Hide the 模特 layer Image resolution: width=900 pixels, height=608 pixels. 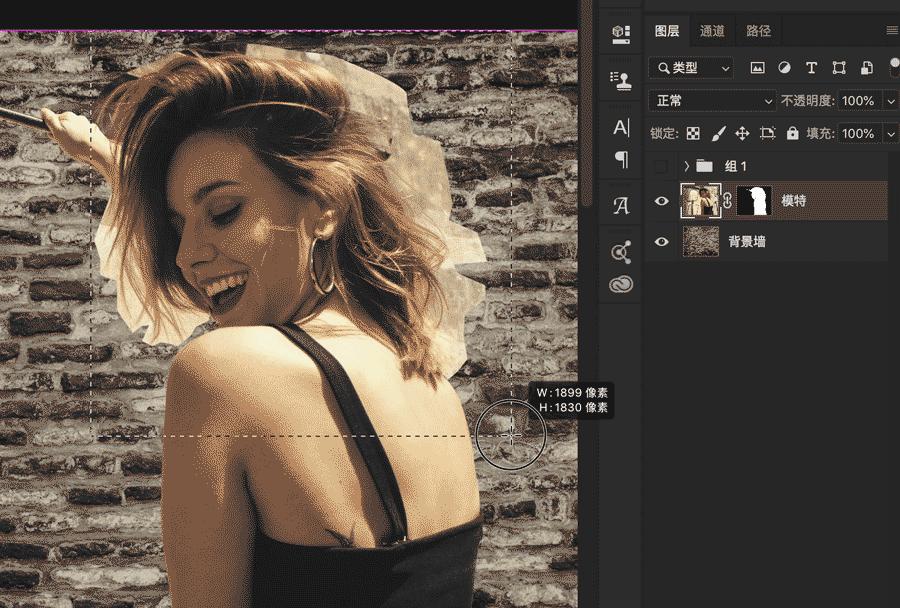click(x=661, y=201)
